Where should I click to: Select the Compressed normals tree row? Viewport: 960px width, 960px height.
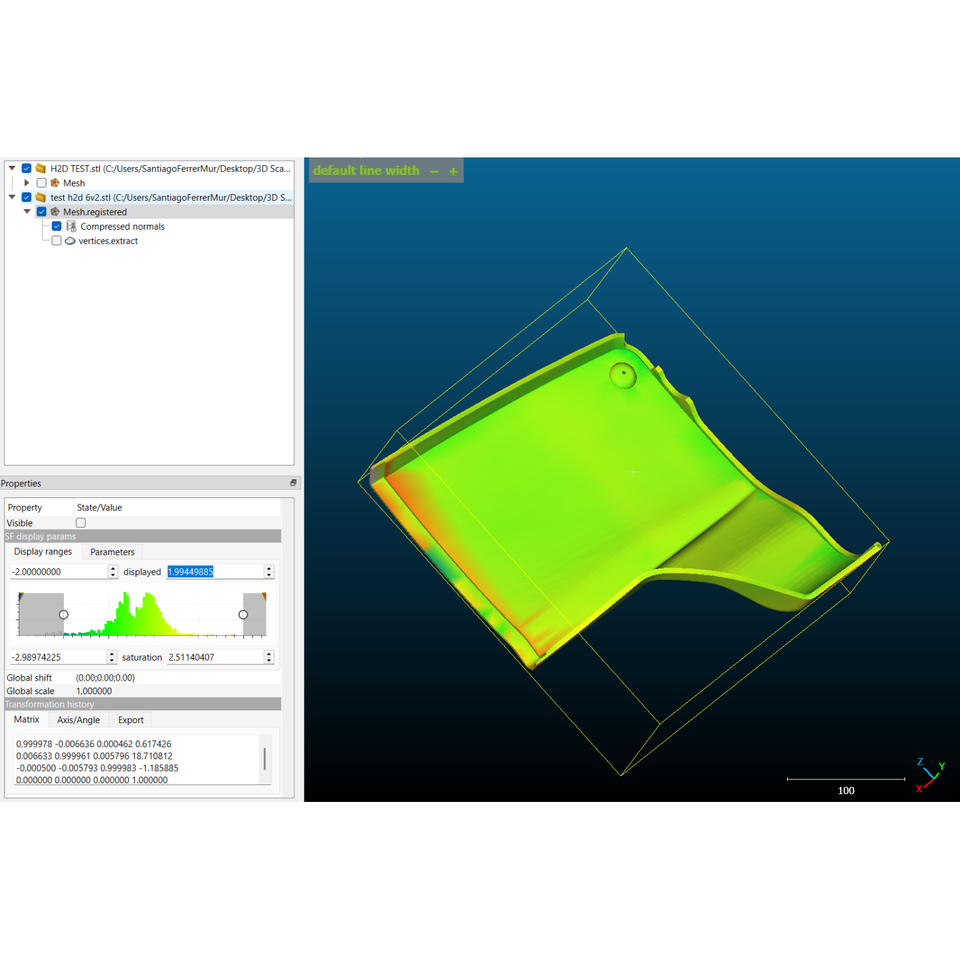(x=122, y=227)
